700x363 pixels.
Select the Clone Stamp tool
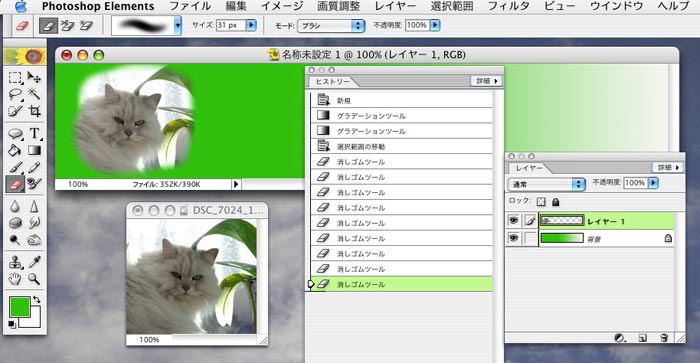tap(15, 262)
